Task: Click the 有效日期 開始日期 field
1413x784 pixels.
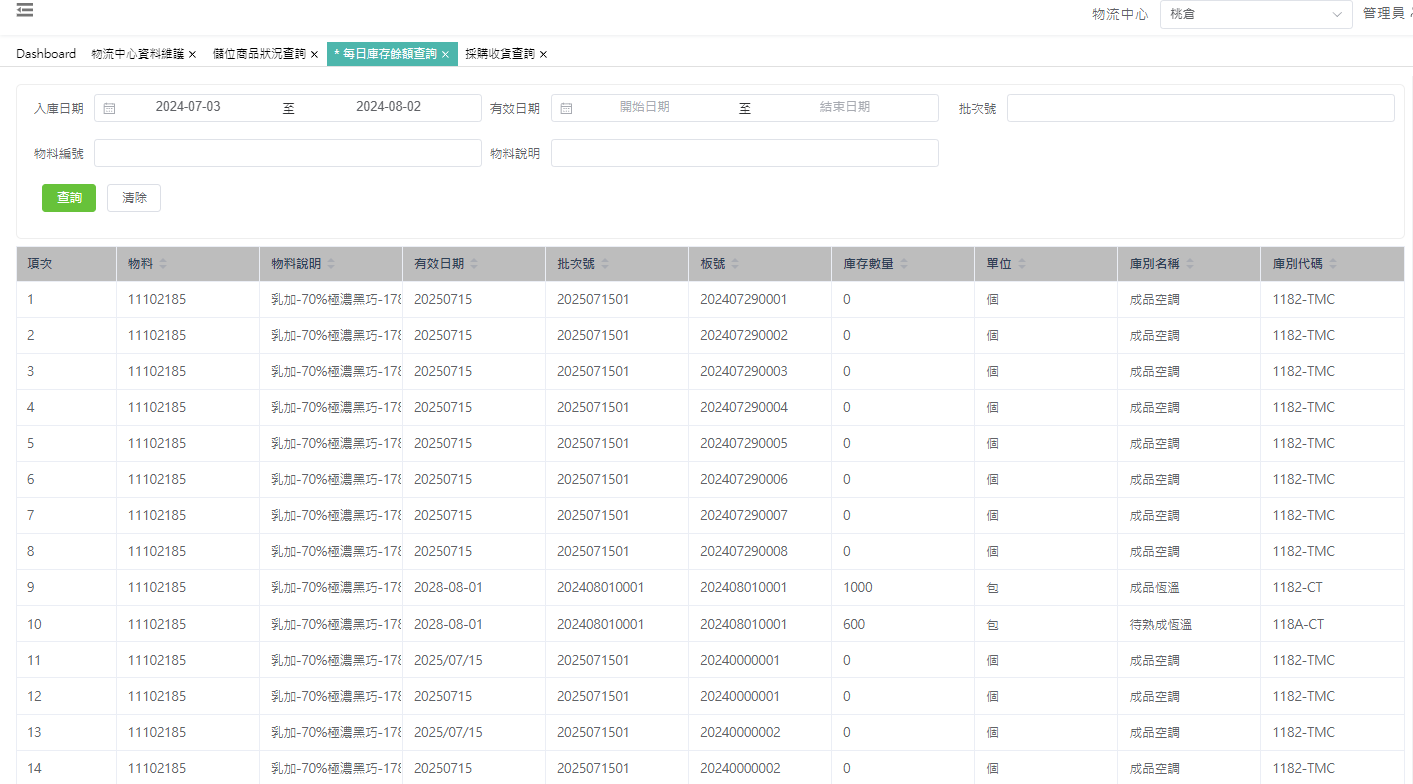Action: [645, 107]
